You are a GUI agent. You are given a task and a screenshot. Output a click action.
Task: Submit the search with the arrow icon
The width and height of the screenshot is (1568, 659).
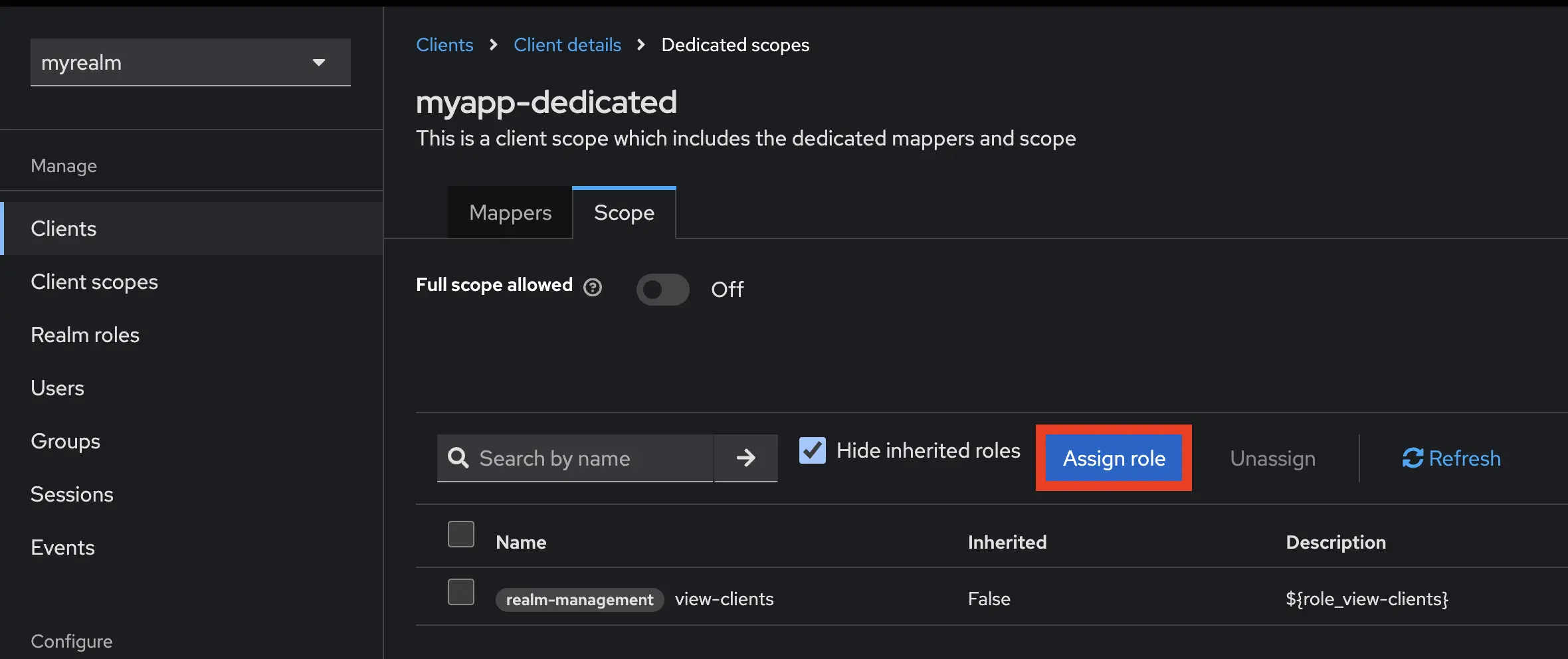coord(745,458)
